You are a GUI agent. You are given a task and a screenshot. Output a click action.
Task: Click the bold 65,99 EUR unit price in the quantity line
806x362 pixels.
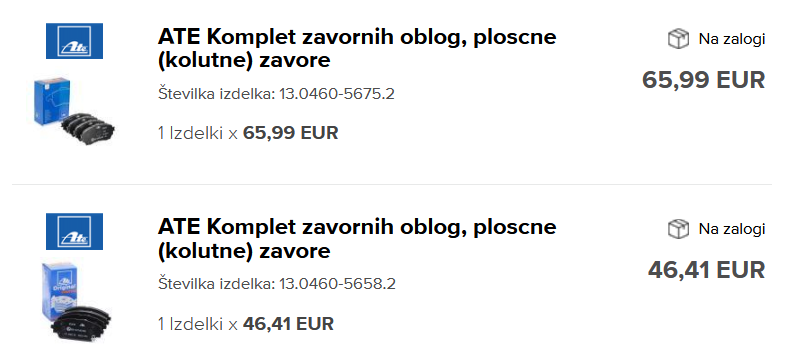(290, 133)
